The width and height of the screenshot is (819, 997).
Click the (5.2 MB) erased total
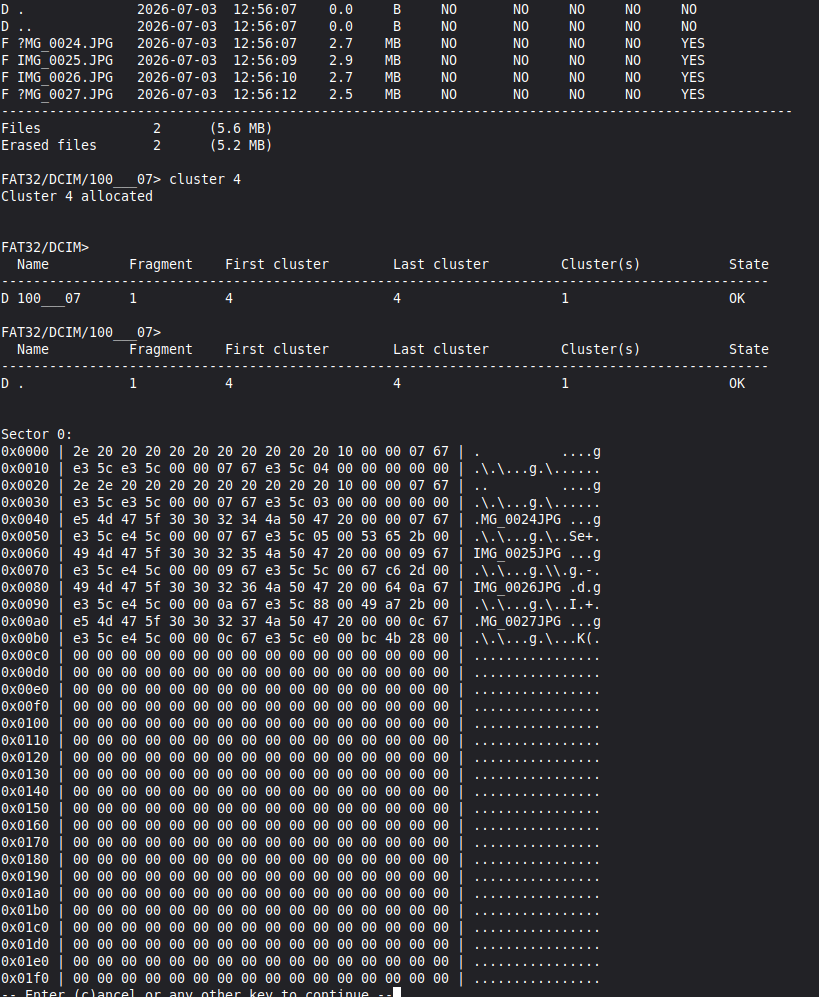coord(241,145)
